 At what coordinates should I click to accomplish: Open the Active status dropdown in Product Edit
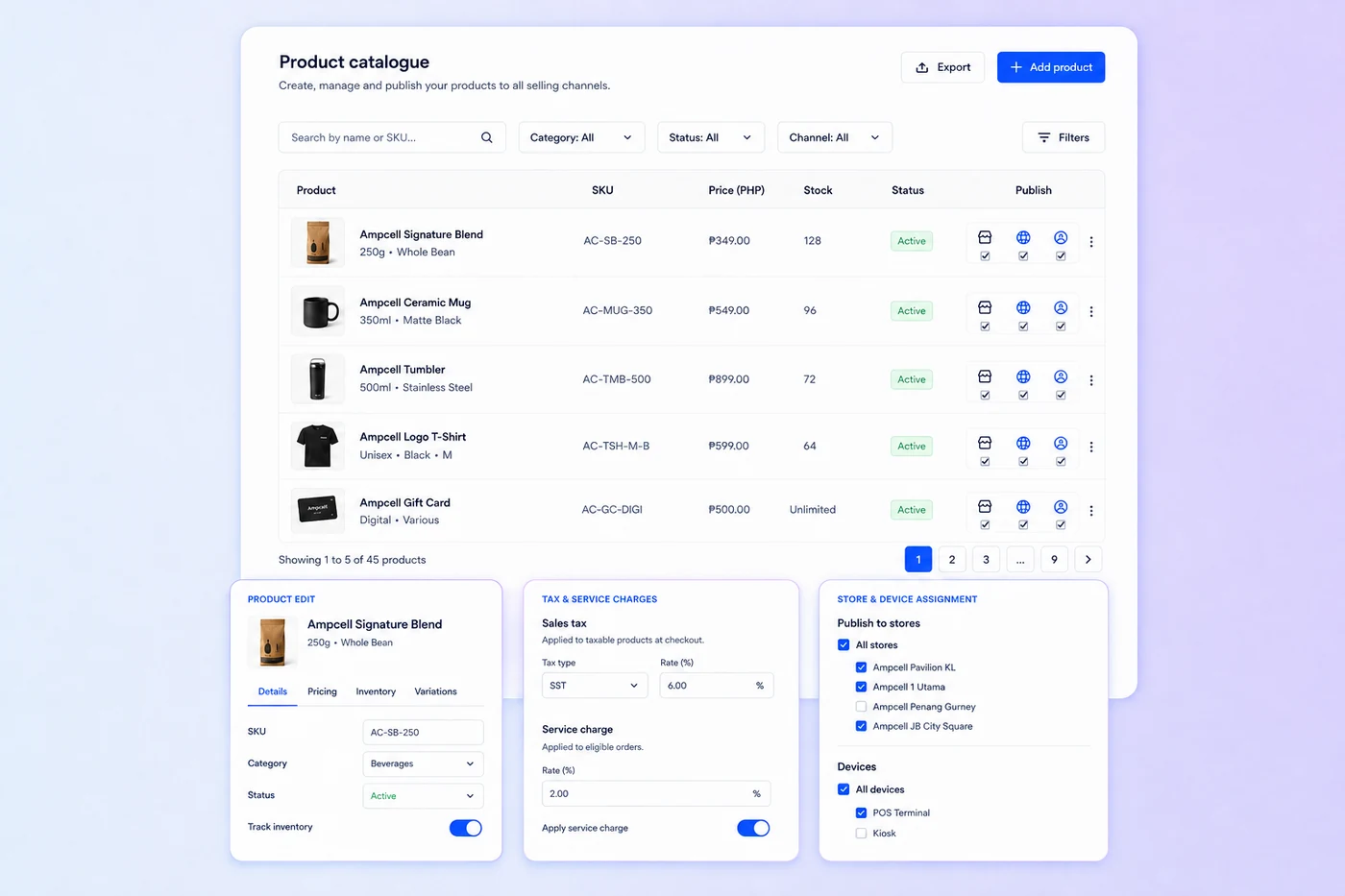[423, 795]
